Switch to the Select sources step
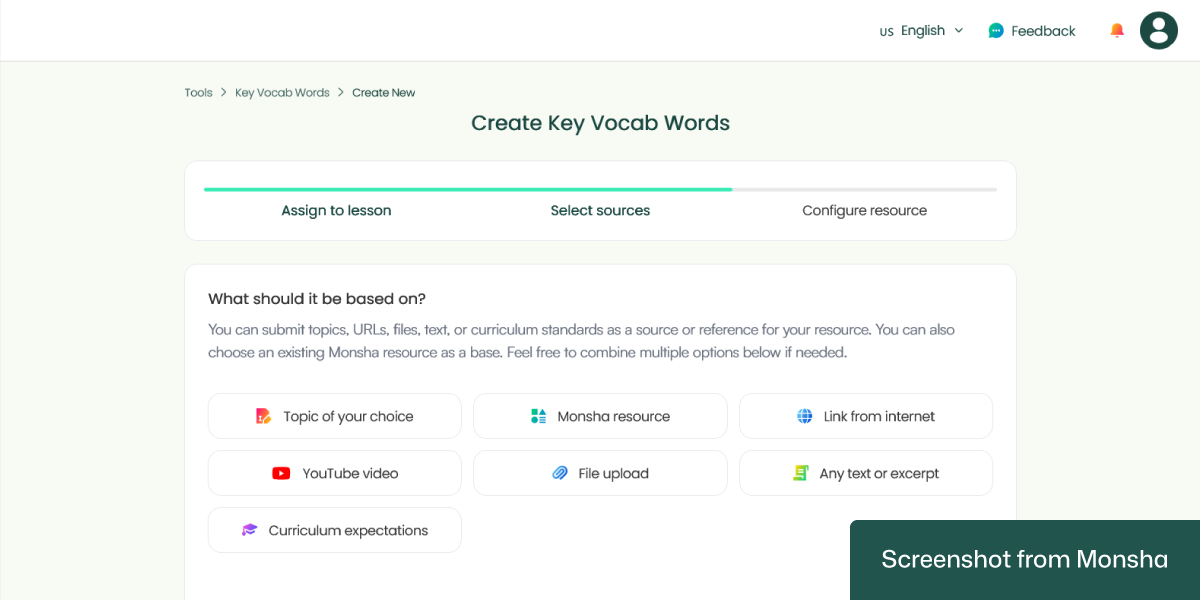 [x=600, y=211]
